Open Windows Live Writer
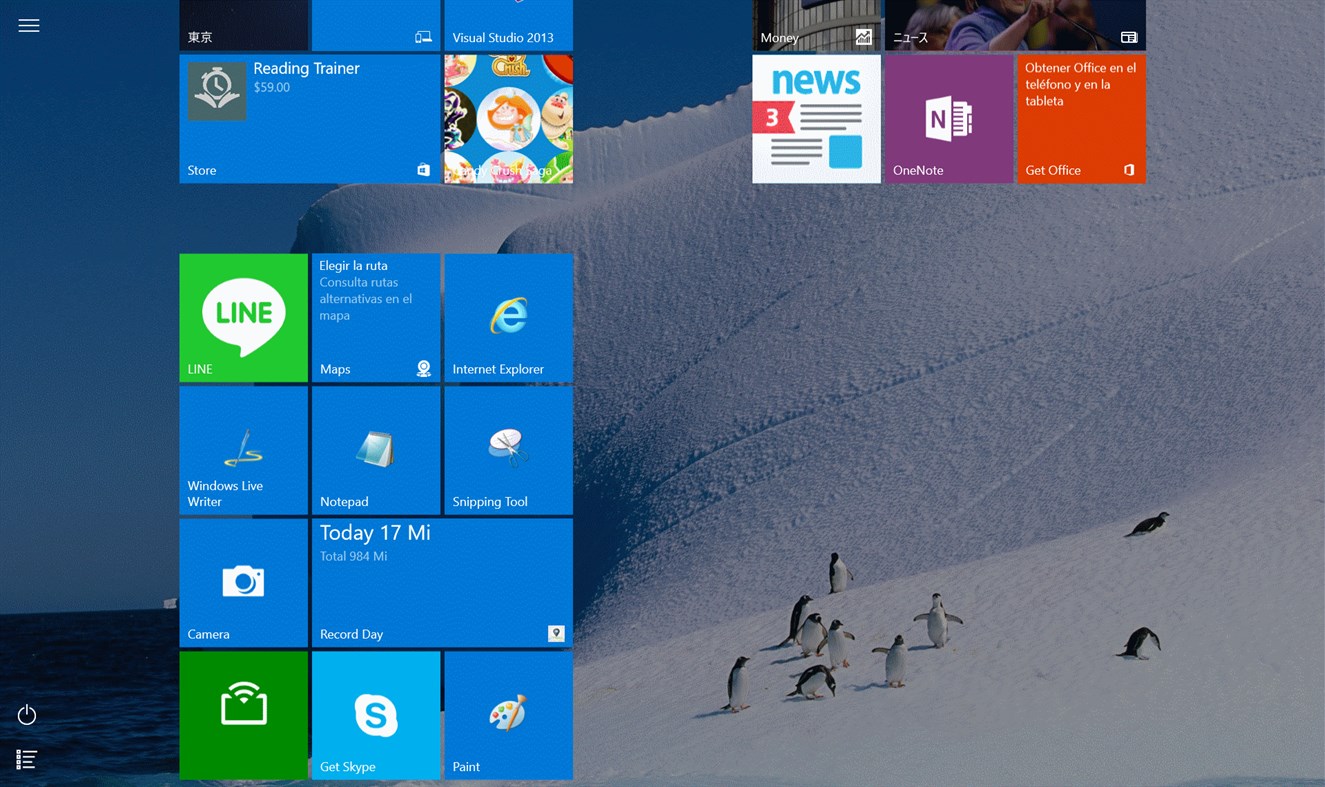 [x=243, y=449]
